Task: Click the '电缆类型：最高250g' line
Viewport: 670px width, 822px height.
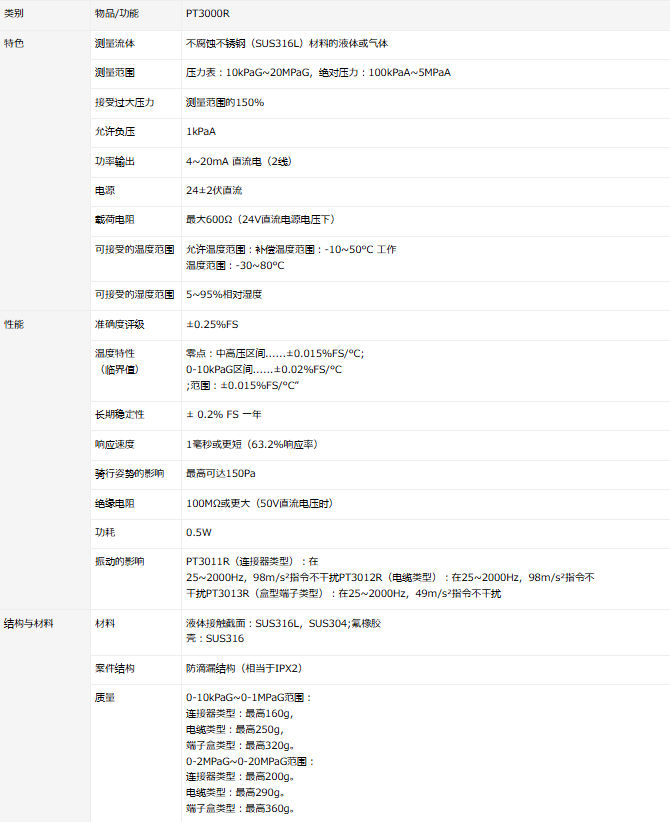Action: tap(234, 729)
